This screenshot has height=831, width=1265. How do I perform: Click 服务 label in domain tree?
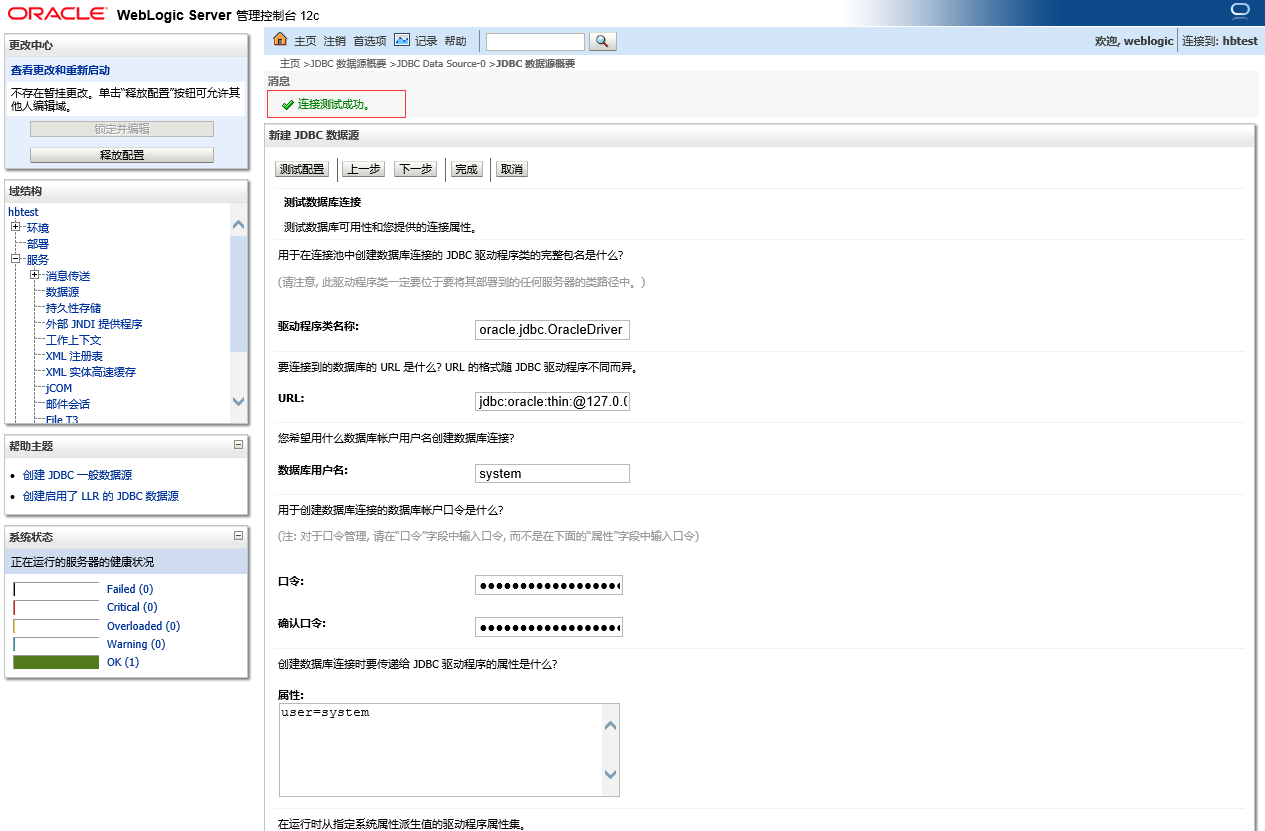click(38, 260)
